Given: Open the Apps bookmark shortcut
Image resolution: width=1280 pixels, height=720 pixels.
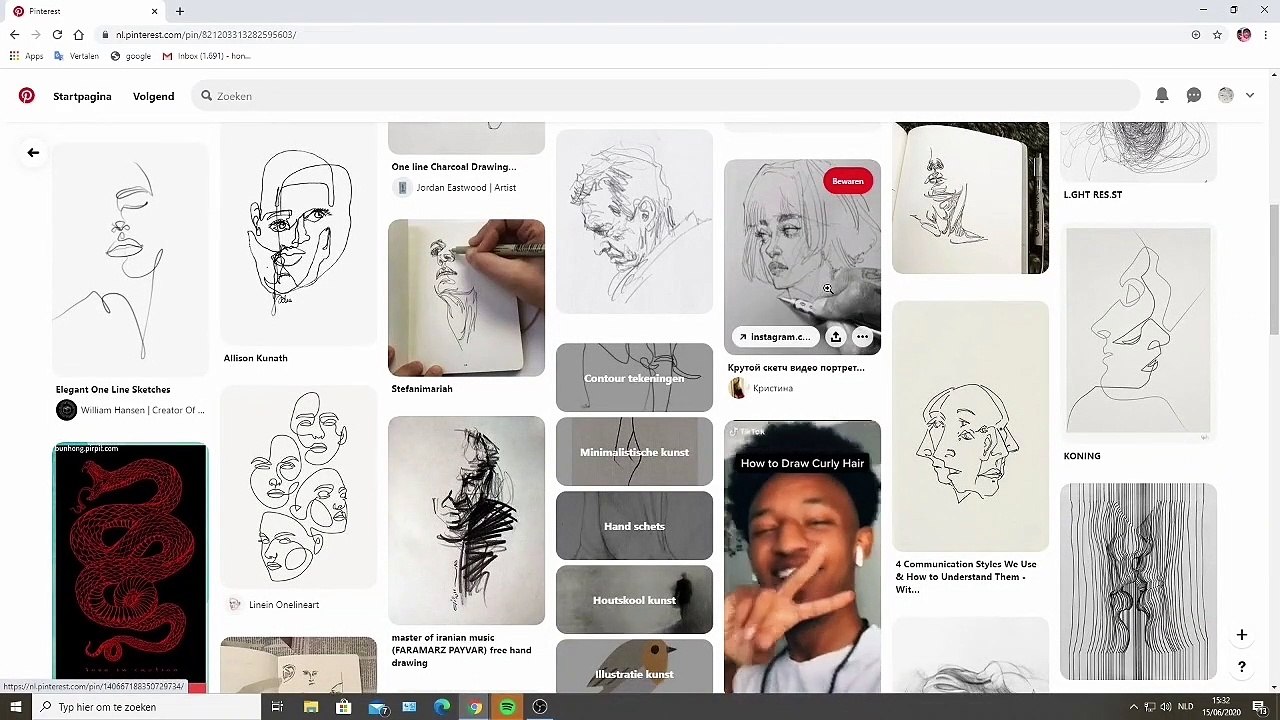Looking at the screenshot, I should (27, 56).
